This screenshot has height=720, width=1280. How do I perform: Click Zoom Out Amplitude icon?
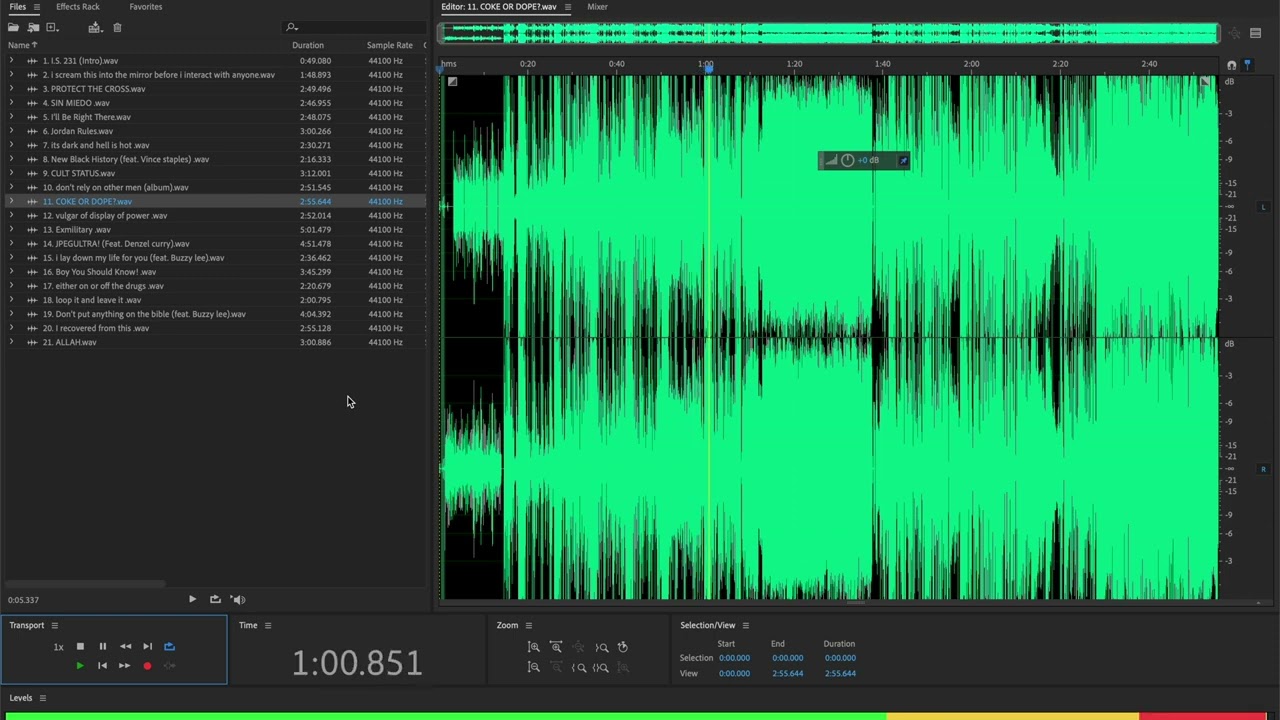tap(534, 667)
